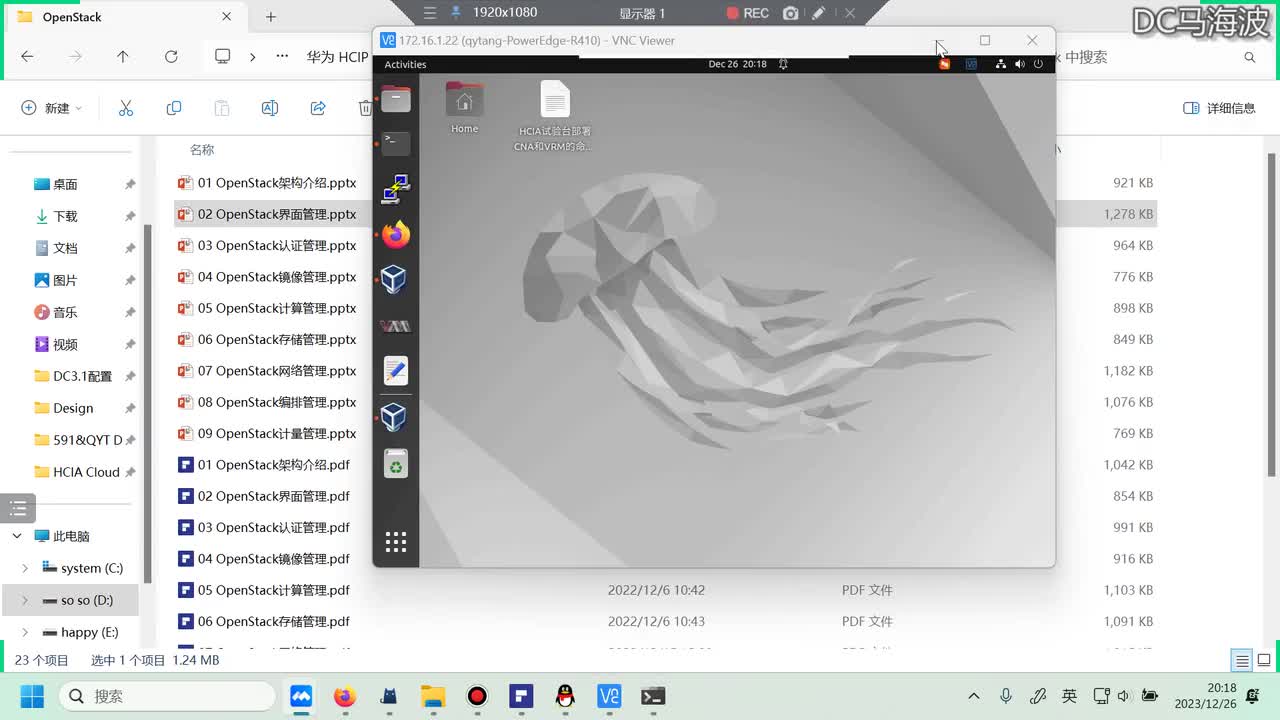This screenshot has height=720, width=1280.
Task: Launch Terminal from the Ubuntu dock
Action: pos(396,143)
